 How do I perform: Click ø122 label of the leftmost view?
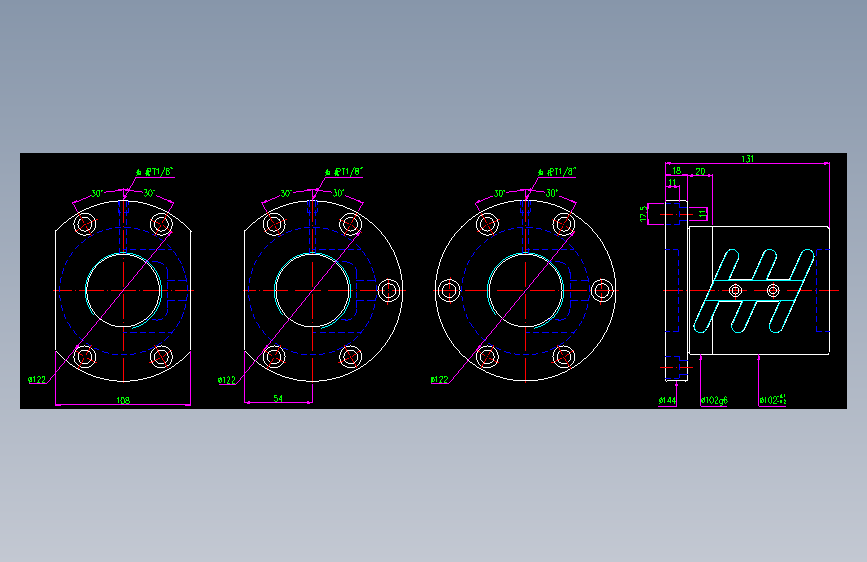click(x=37, y=379)
